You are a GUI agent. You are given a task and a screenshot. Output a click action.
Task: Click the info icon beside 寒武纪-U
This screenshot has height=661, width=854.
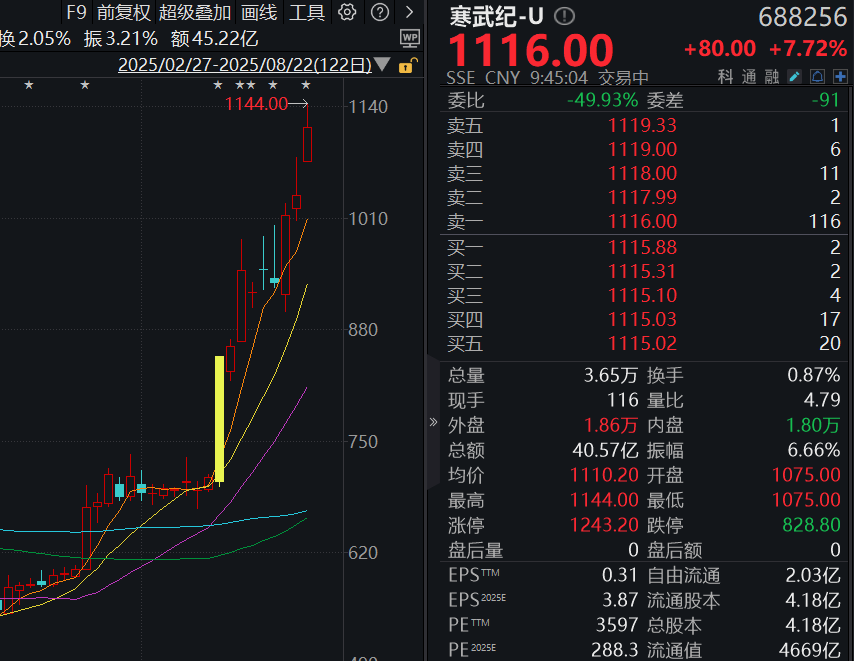click(564, 16)
